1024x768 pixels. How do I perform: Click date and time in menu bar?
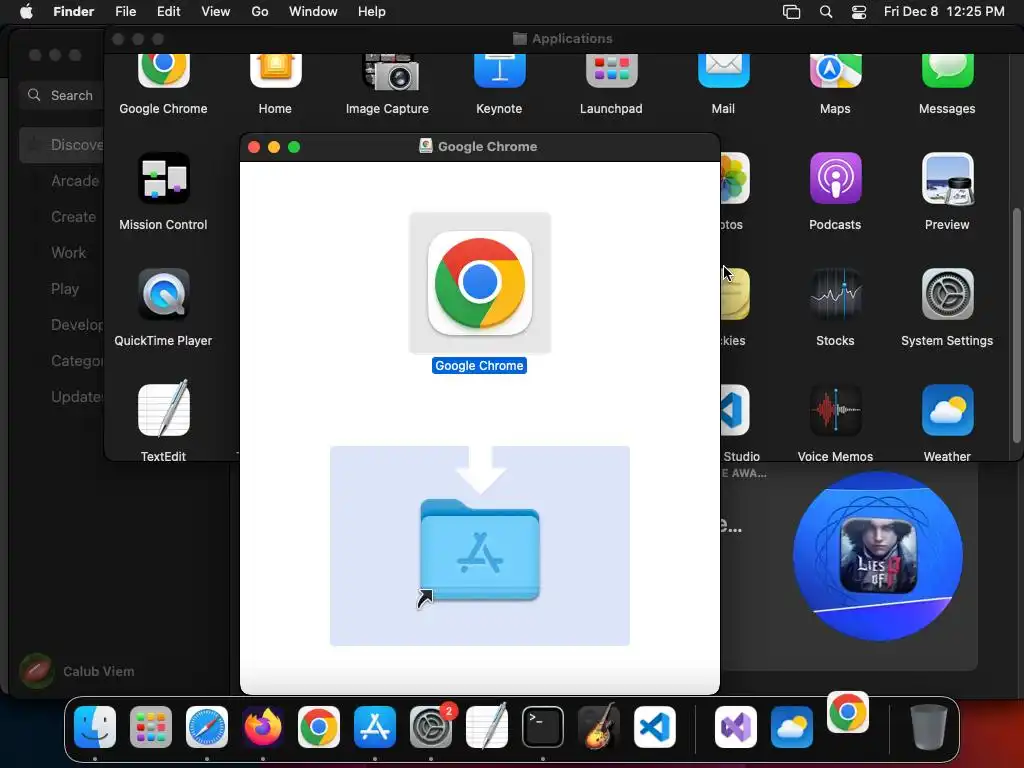[944, 12]
